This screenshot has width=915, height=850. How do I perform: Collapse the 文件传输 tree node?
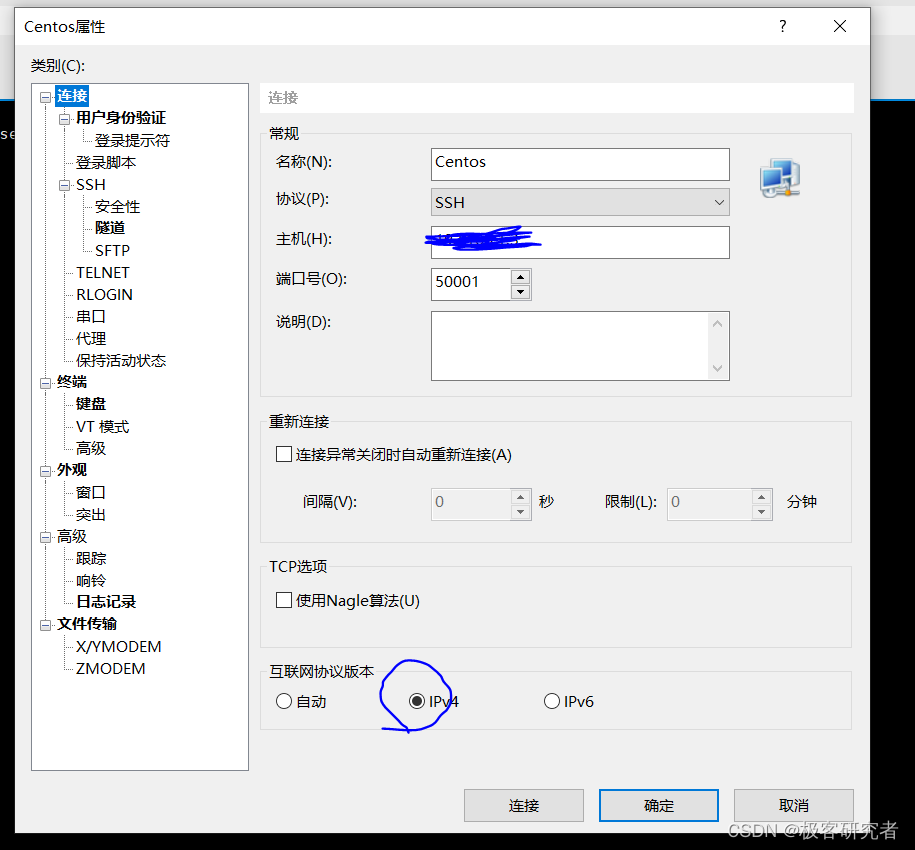(46, 625)
